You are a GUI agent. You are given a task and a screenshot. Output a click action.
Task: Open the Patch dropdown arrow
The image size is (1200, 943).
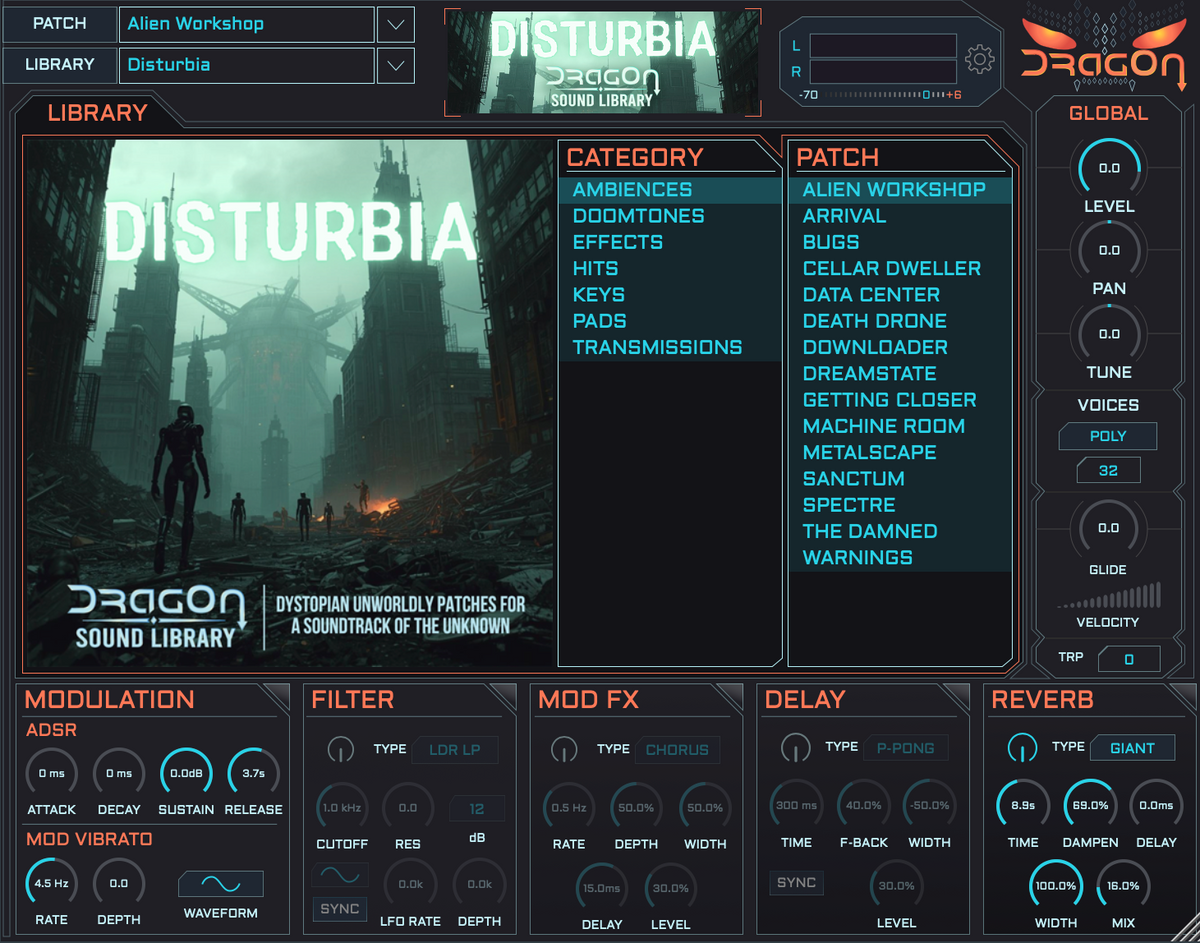tap(396, 24)
